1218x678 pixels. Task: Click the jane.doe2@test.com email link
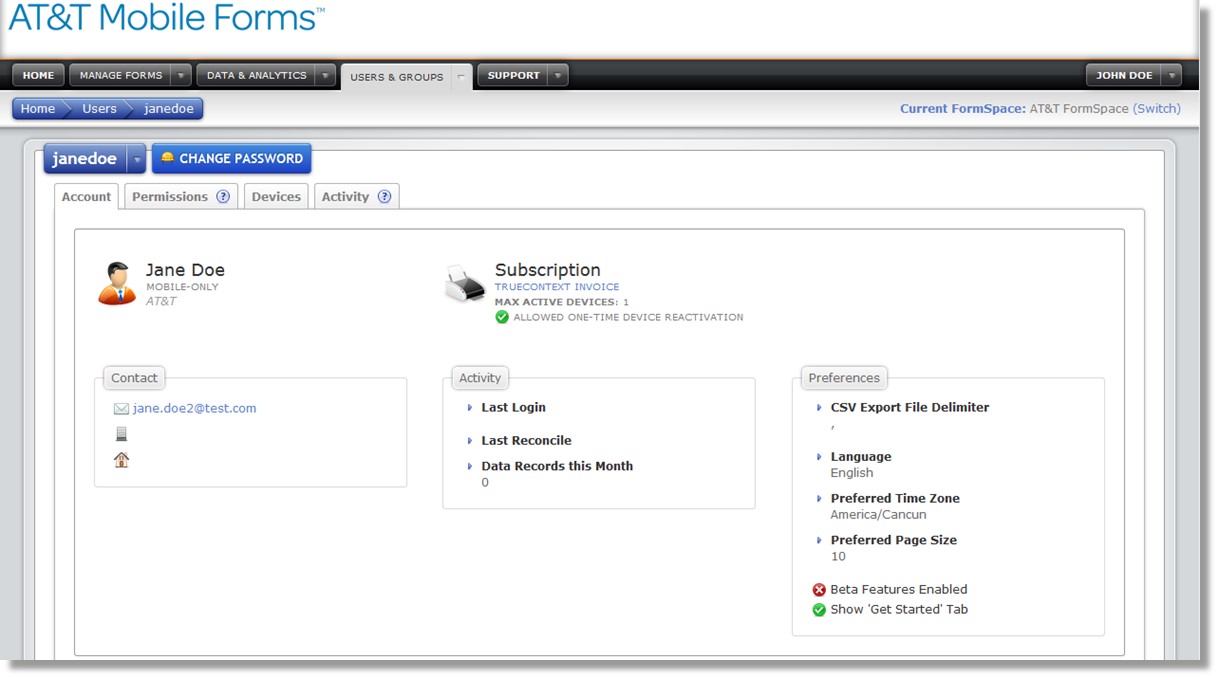pyautogui.click(x=195, y=409)
